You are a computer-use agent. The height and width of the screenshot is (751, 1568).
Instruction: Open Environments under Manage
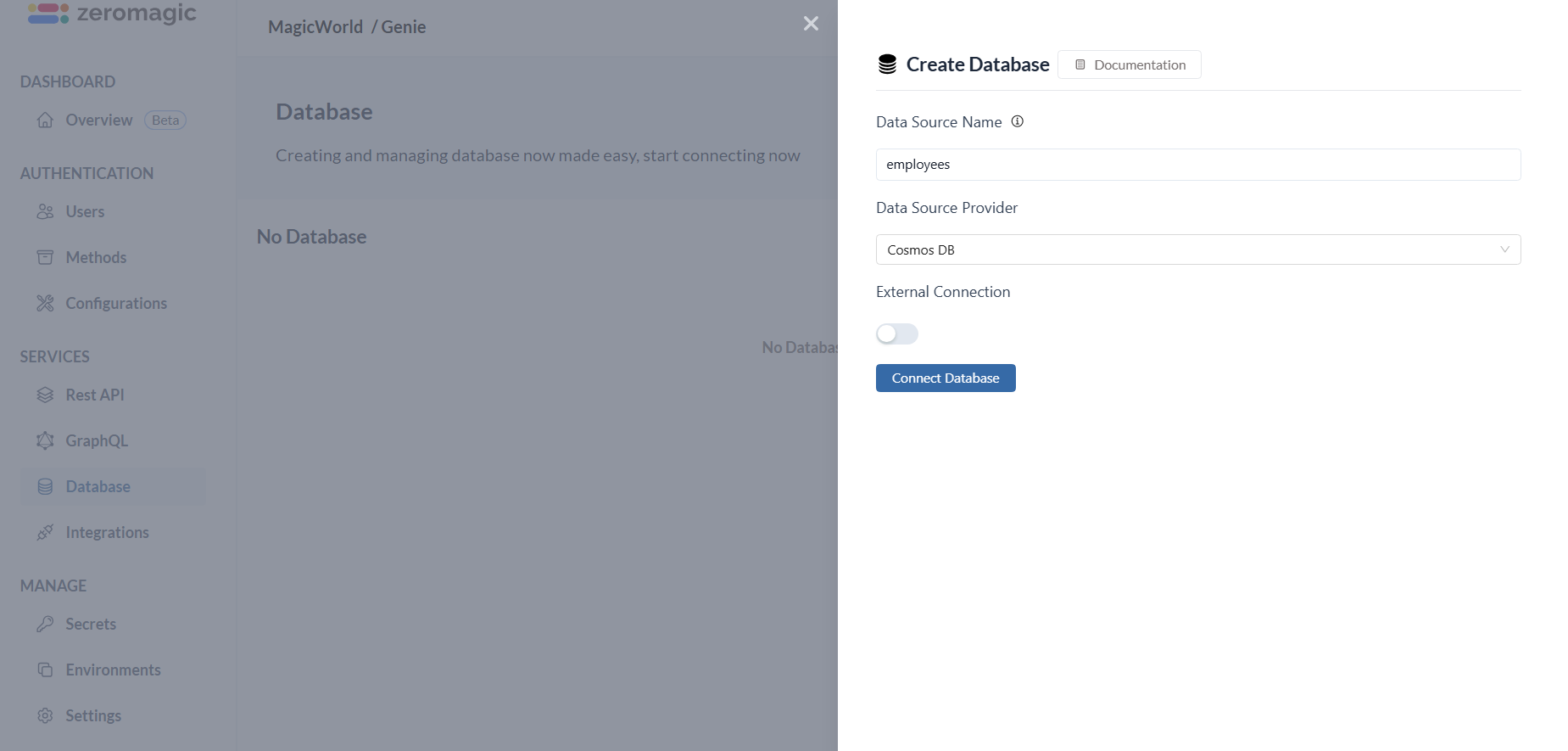point(113,670)
